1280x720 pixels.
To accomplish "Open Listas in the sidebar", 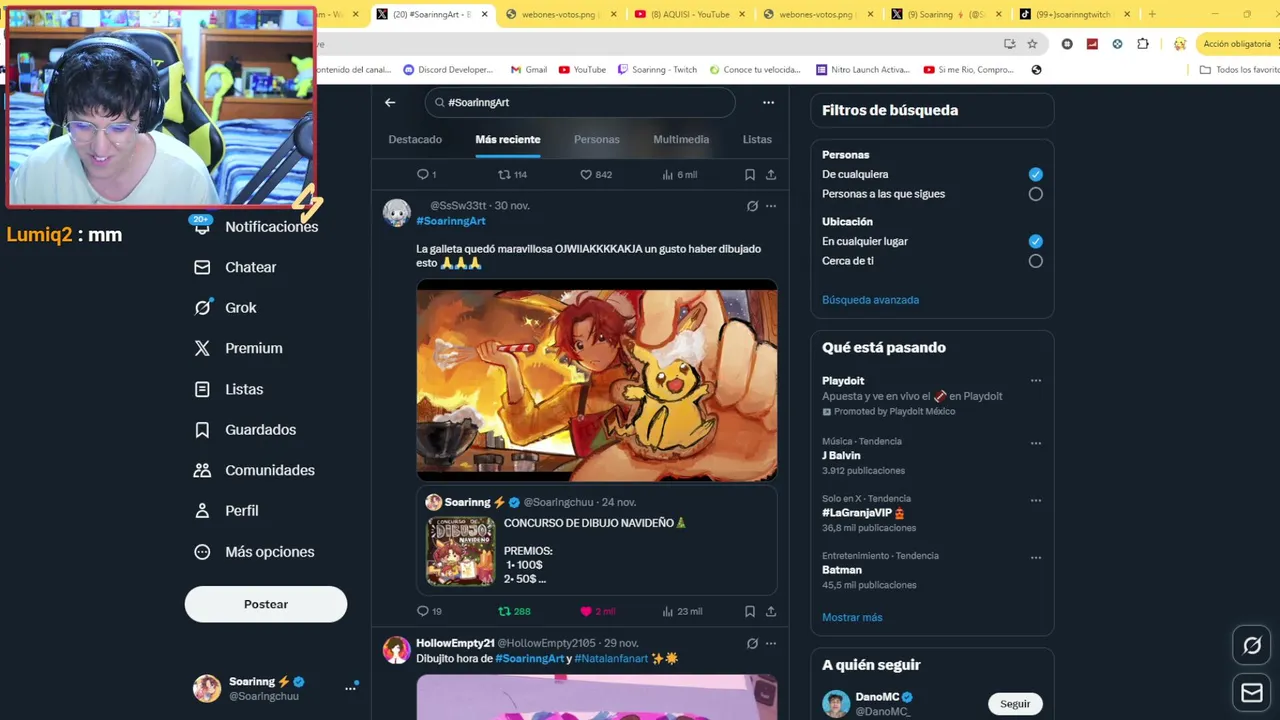I will pos(229,389).
